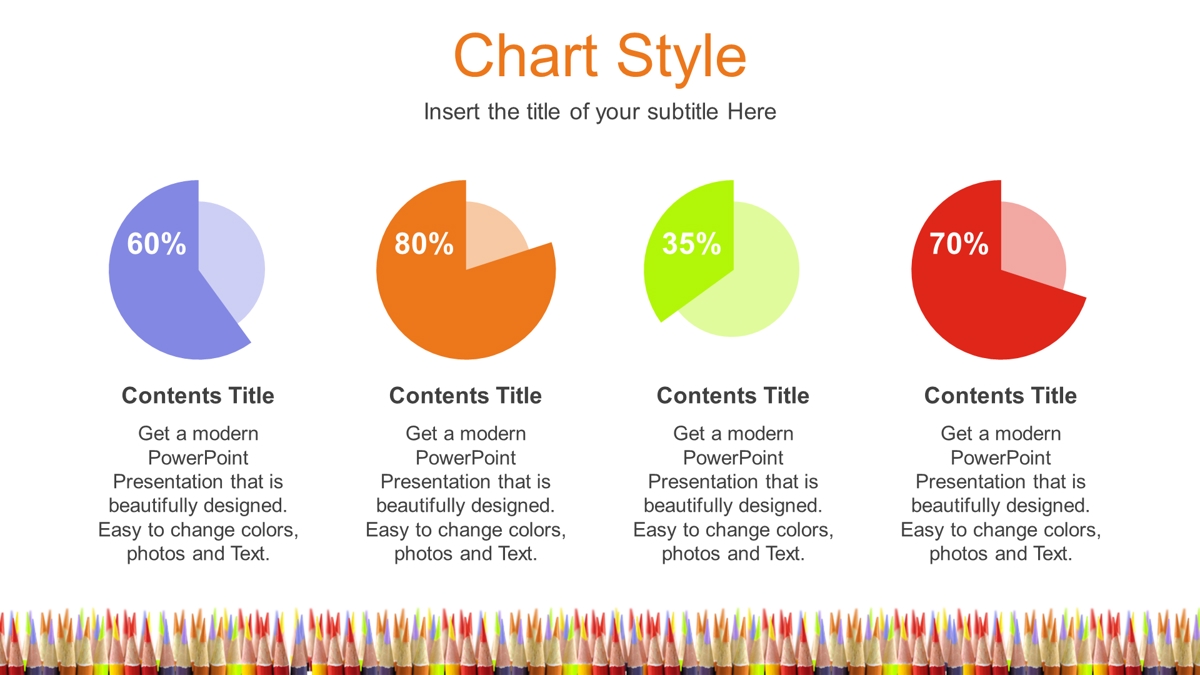Select the 70% percentage label
The image size is (1200, 675).
[x=959, y=244]
